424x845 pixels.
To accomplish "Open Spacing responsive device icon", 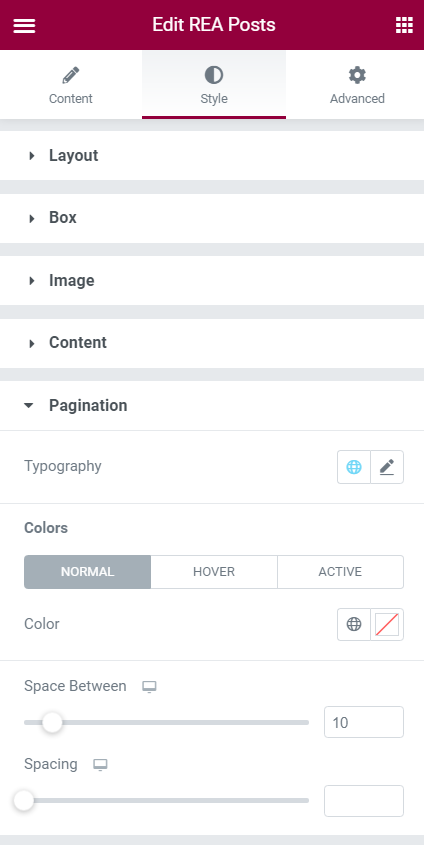I will tap(100, 765).
